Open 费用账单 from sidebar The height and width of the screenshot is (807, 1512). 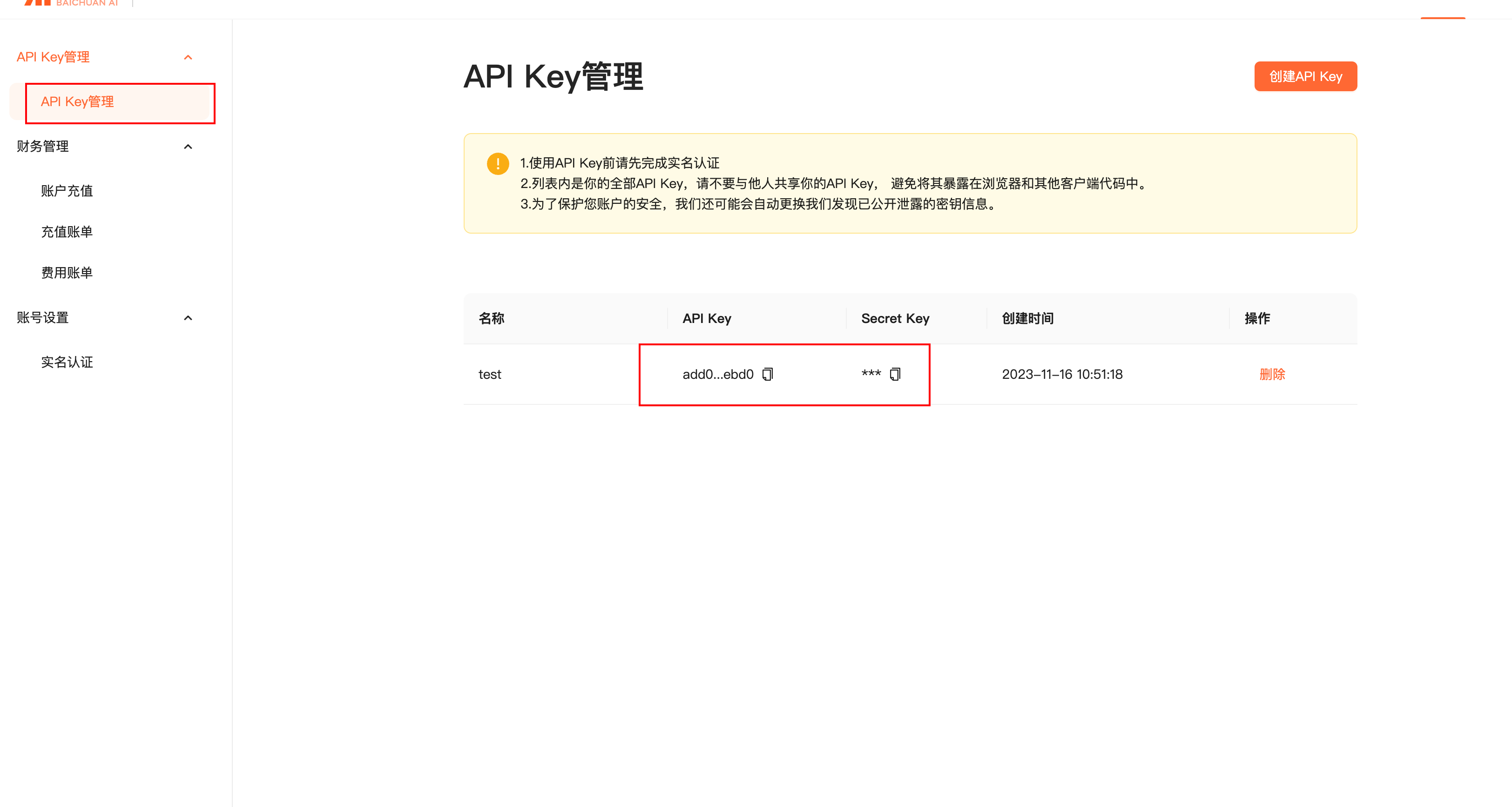[67, 273]
